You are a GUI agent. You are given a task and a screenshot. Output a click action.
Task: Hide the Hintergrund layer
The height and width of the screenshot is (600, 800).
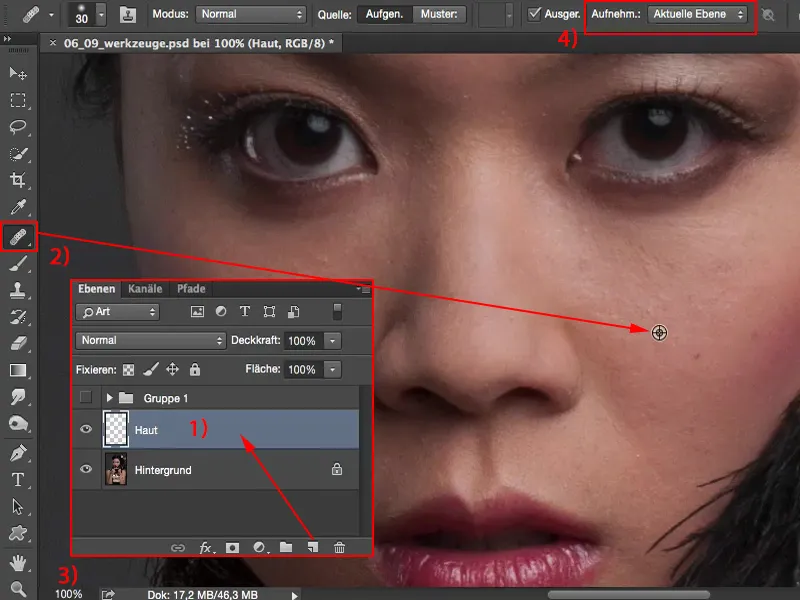pyautogui.click(x=86, y=469)
